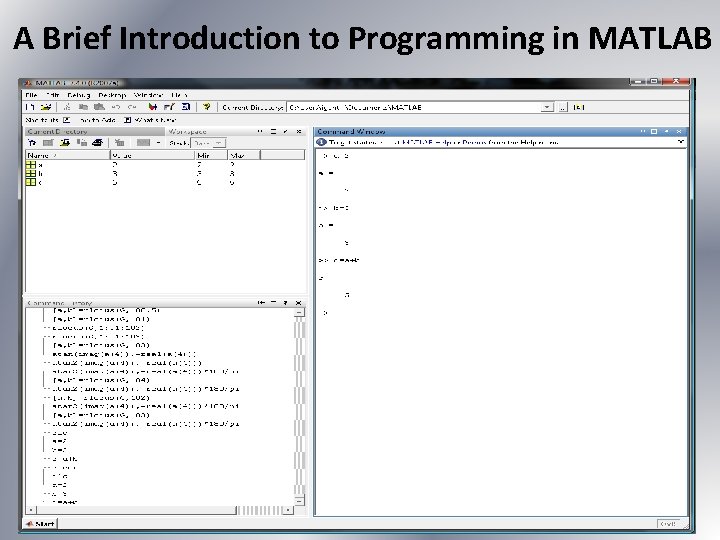Select variable b icon in Workspace
The width and height of the screenshot is (720, 540).
pyautogui.click(x=31, y=174)
